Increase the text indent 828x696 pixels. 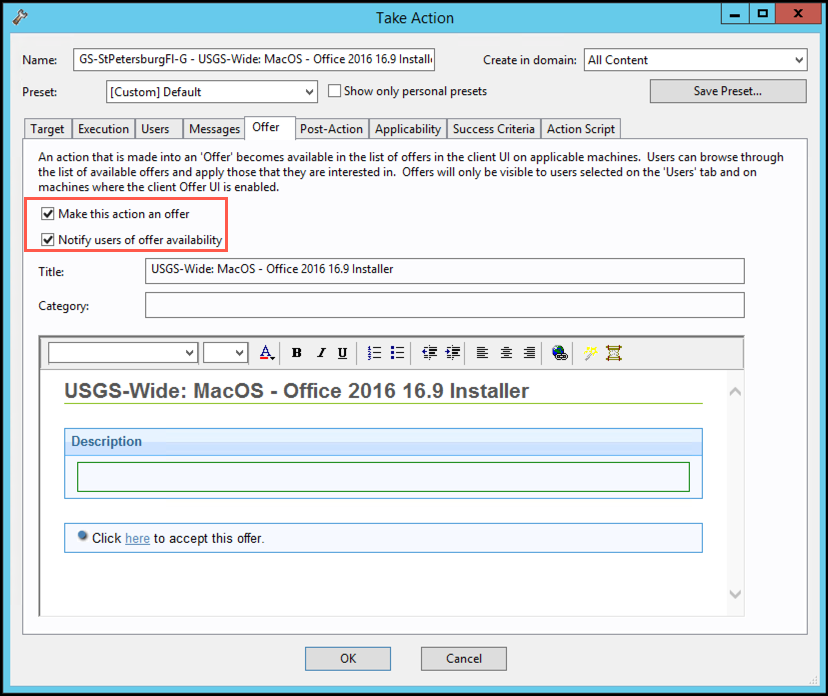coord(453,353)
